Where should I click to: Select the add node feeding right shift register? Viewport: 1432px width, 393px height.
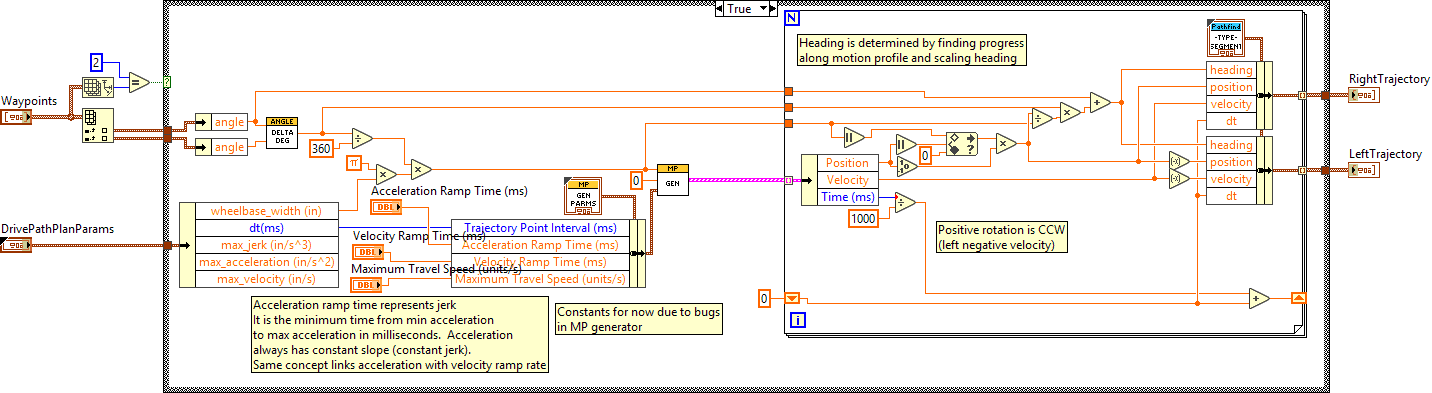(x=1258, y=298)
